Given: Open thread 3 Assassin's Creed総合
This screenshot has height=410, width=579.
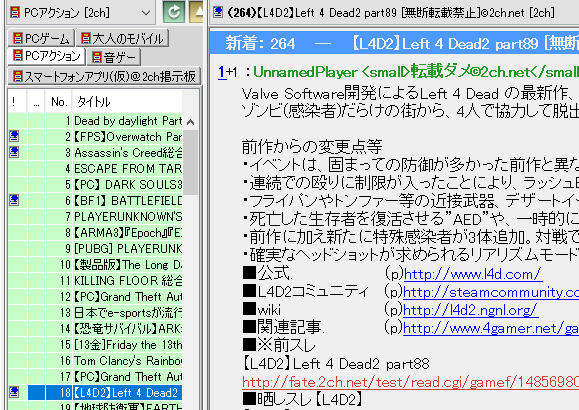Looking at the screenshot, I should coord(128,153).
